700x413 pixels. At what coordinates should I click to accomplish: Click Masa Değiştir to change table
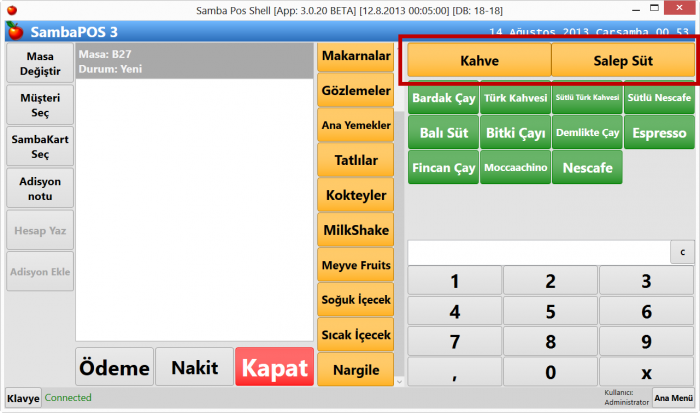click(39, 63)
